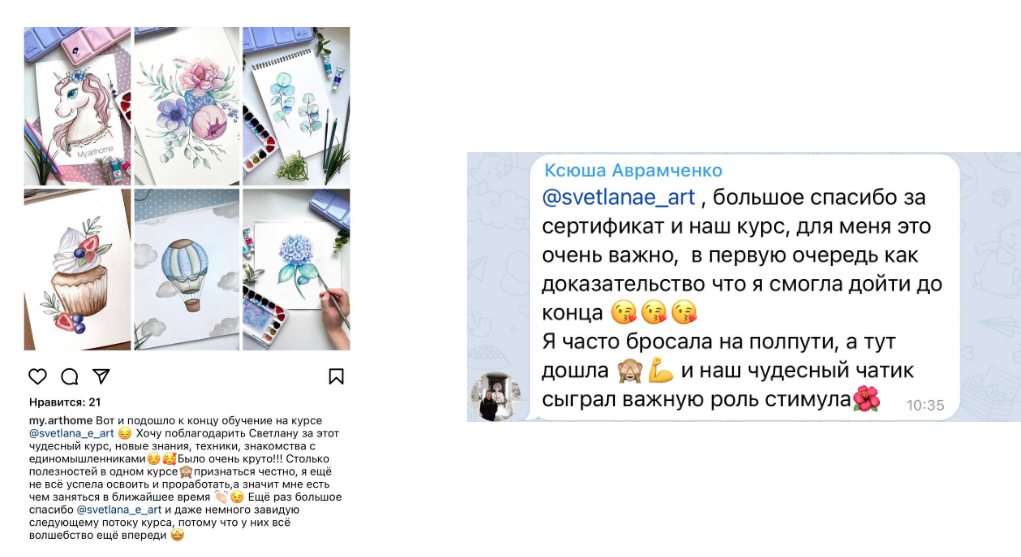Open the blue hydrangea painting photo
This screenshot has width=1021, height=557.
(296, 270)
